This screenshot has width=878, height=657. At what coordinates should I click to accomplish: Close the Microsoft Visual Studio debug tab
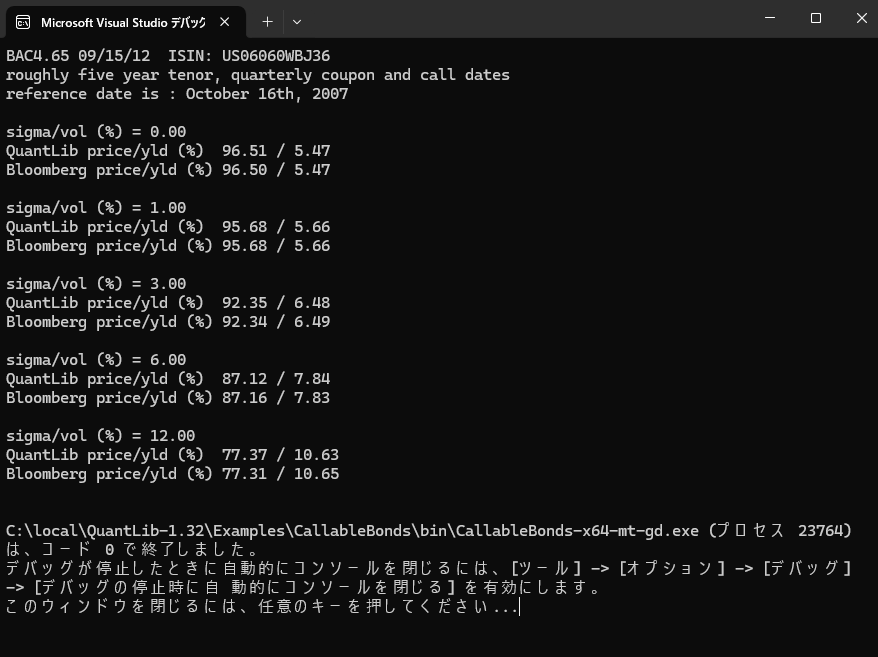click(225, 22)
